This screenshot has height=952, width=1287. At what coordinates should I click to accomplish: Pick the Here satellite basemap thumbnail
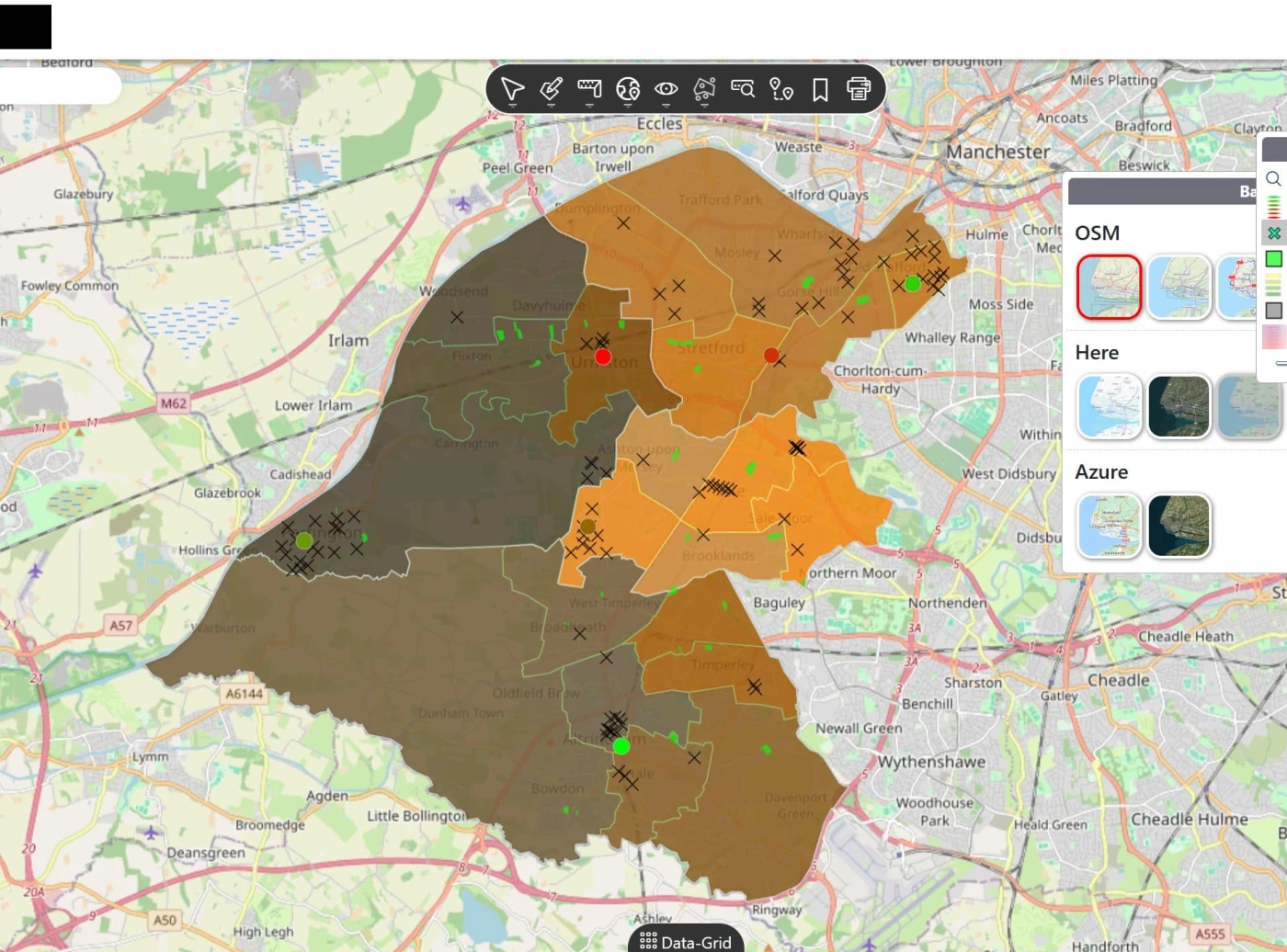pos(1179,406)
